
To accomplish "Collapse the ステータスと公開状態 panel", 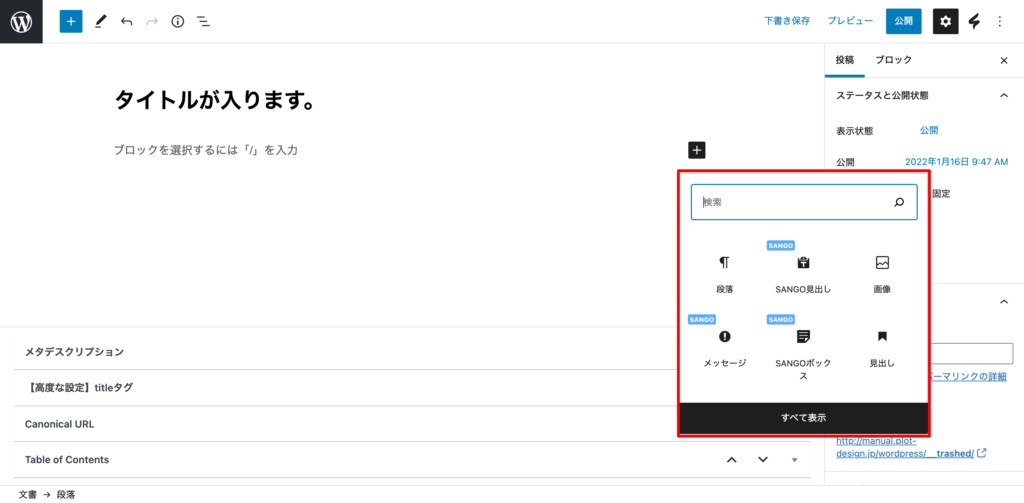I will pos(1003,95).
